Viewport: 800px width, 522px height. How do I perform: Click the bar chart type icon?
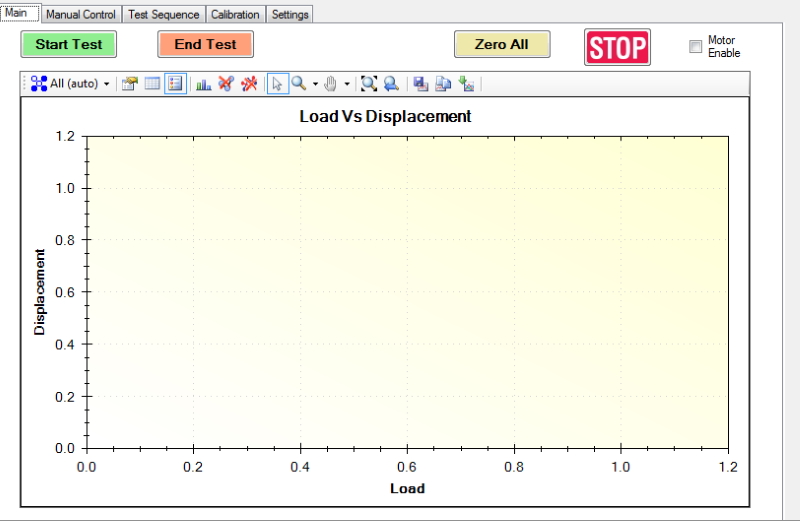[x=203, y=84]
